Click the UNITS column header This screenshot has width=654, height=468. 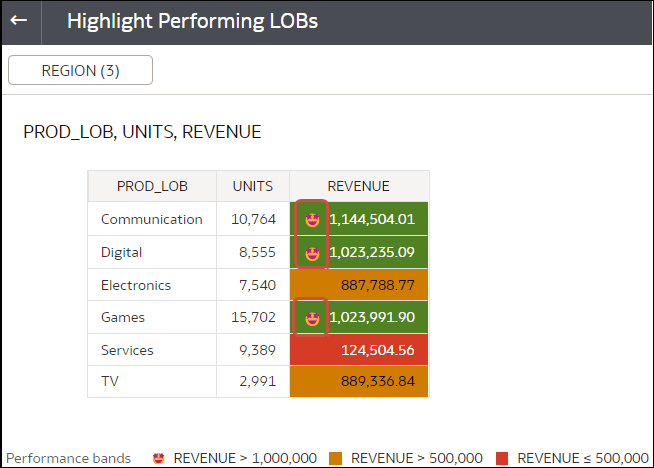pos(252,186)
